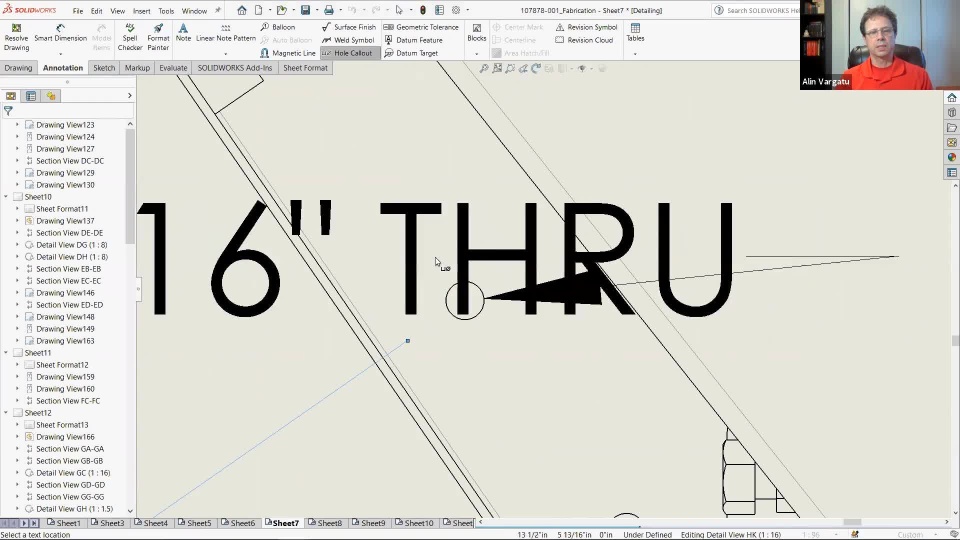Image resolution: width=960 pixels, height=540 pixels.
Task: Select the Format Painter tool
Action: coord(158,37)
